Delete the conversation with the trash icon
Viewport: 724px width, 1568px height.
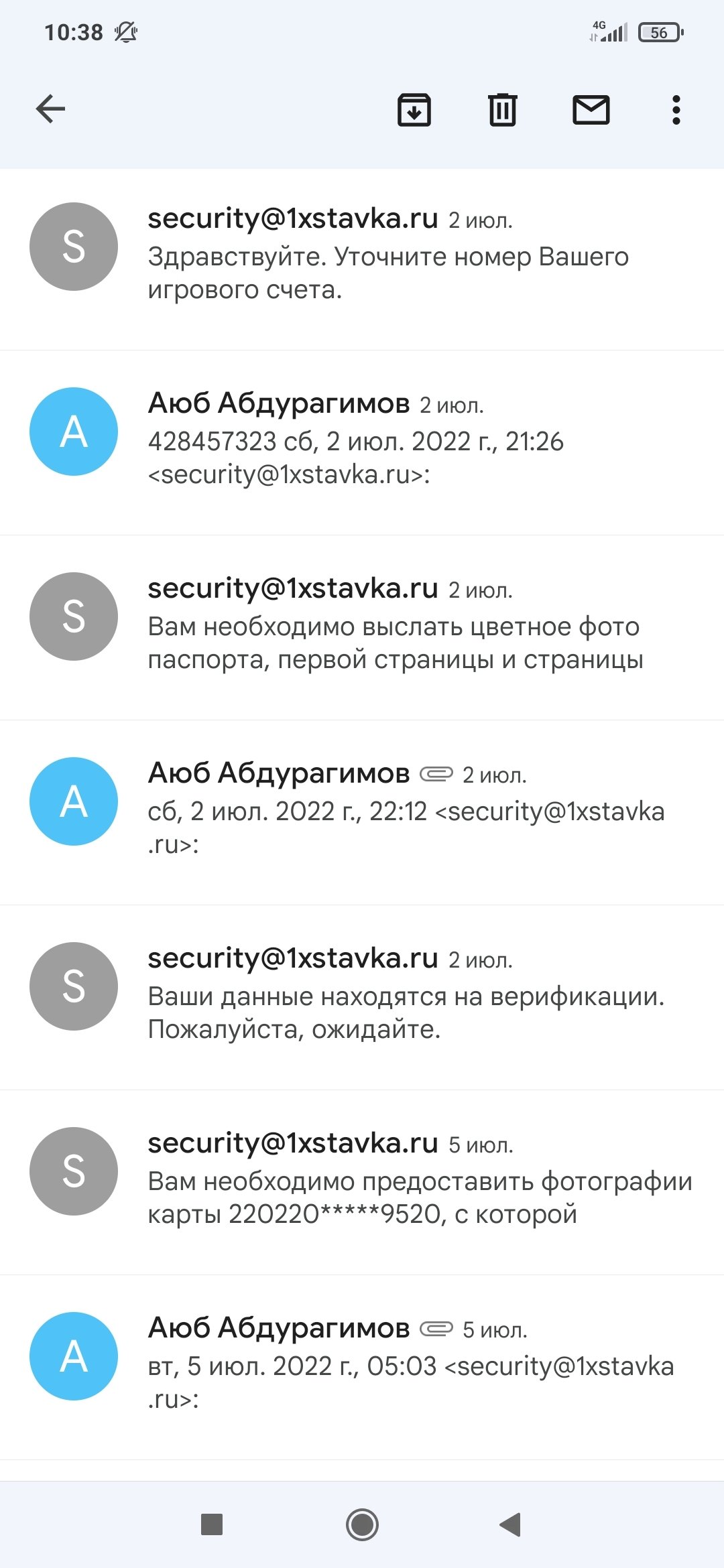coord(502,110)
